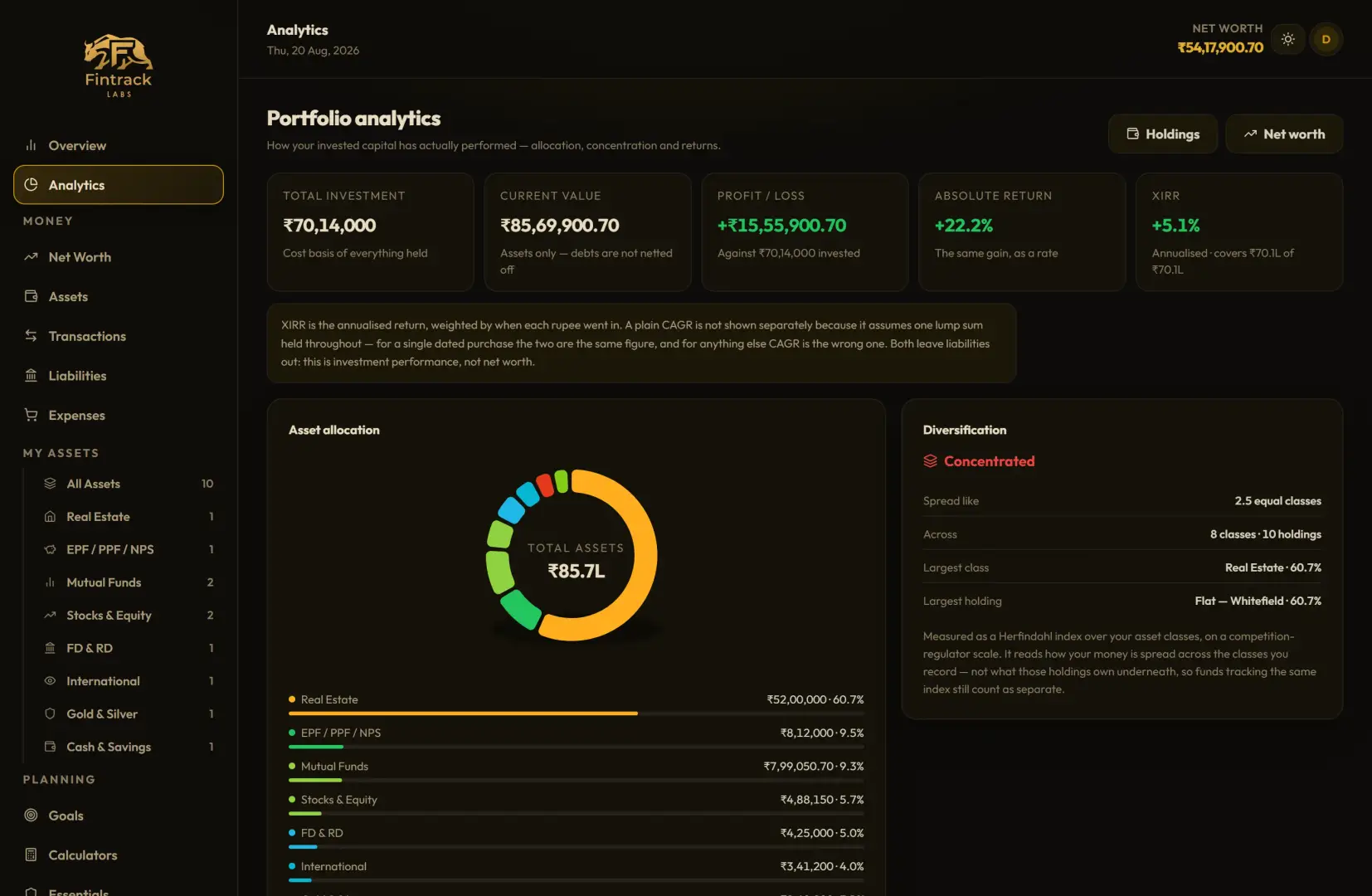Click the Liabilities bank icon

coord(31,376)
